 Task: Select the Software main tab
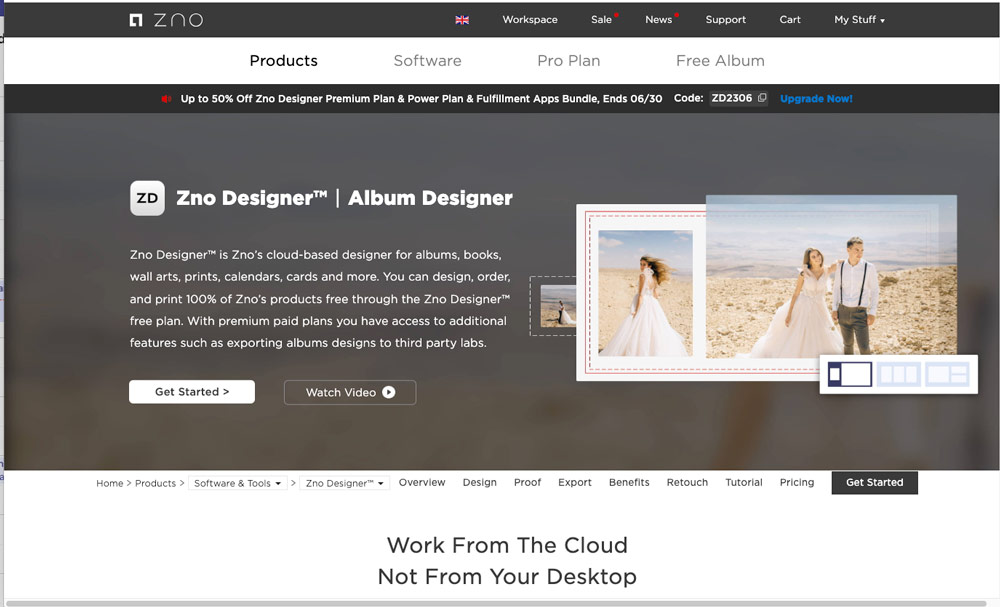coord(427,61)
